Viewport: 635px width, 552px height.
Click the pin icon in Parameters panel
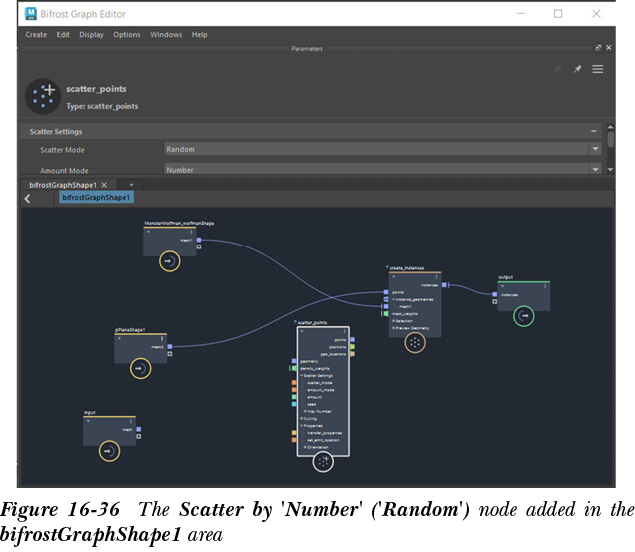577,69
